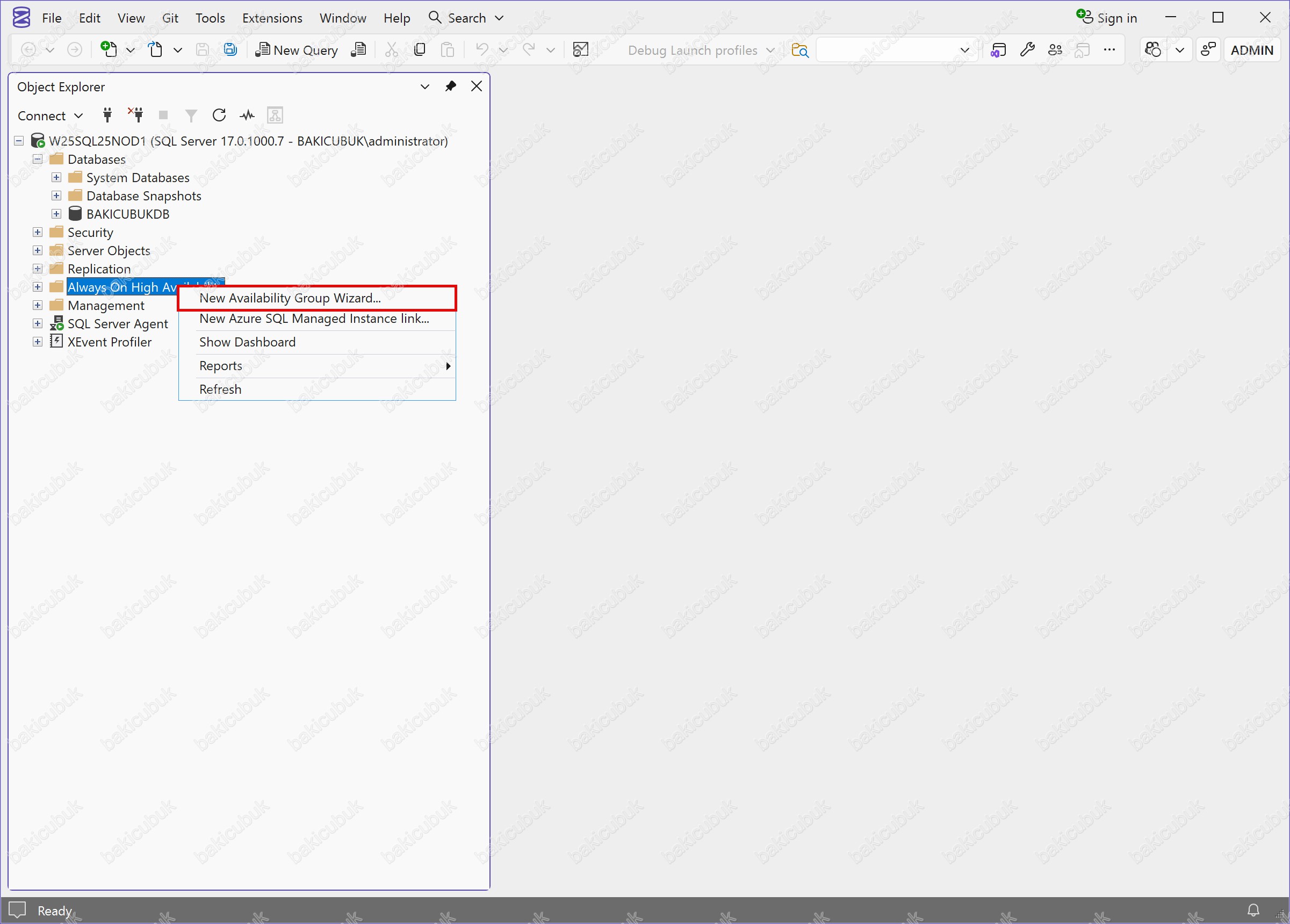Click the New Query button
1290x924 pixels.
point(297,50)
